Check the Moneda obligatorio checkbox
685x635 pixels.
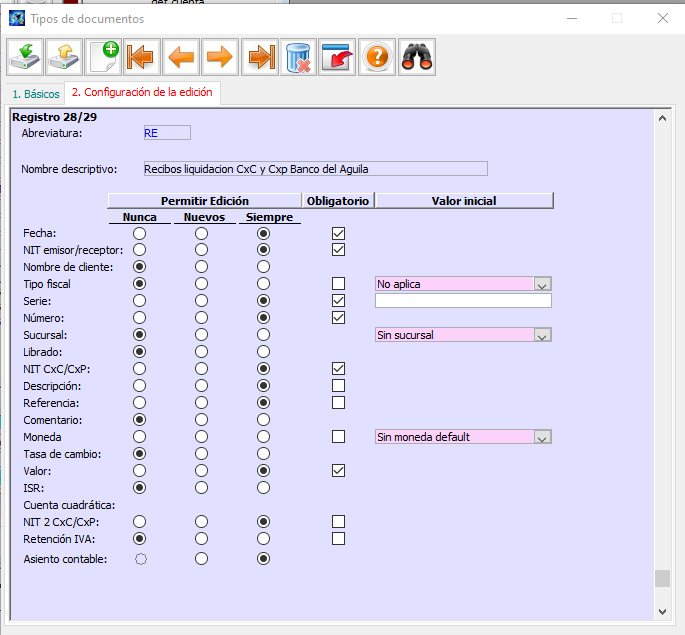[x=338, y=437]
